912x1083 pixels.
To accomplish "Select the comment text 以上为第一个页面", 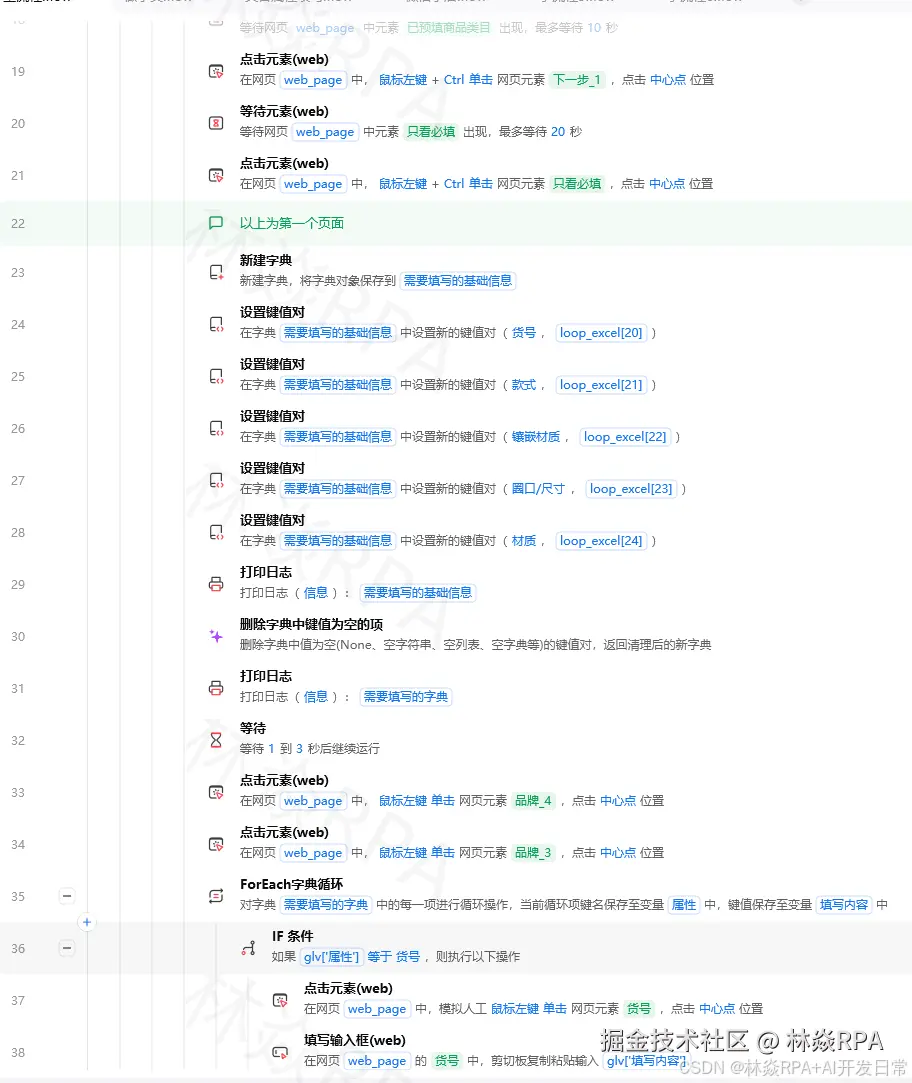I will pyautogui.click(x=292, y=223).
